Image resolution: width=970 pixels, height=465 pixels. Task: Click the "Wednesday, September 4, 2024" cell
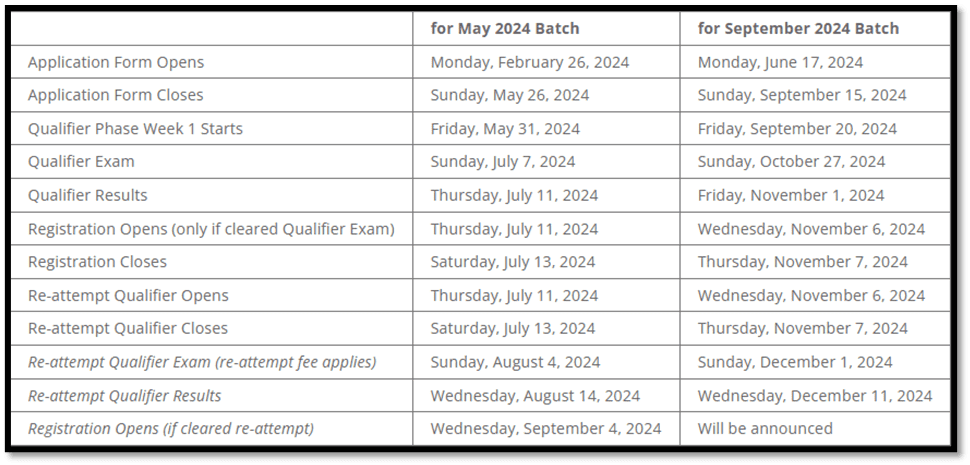[546, 428]
